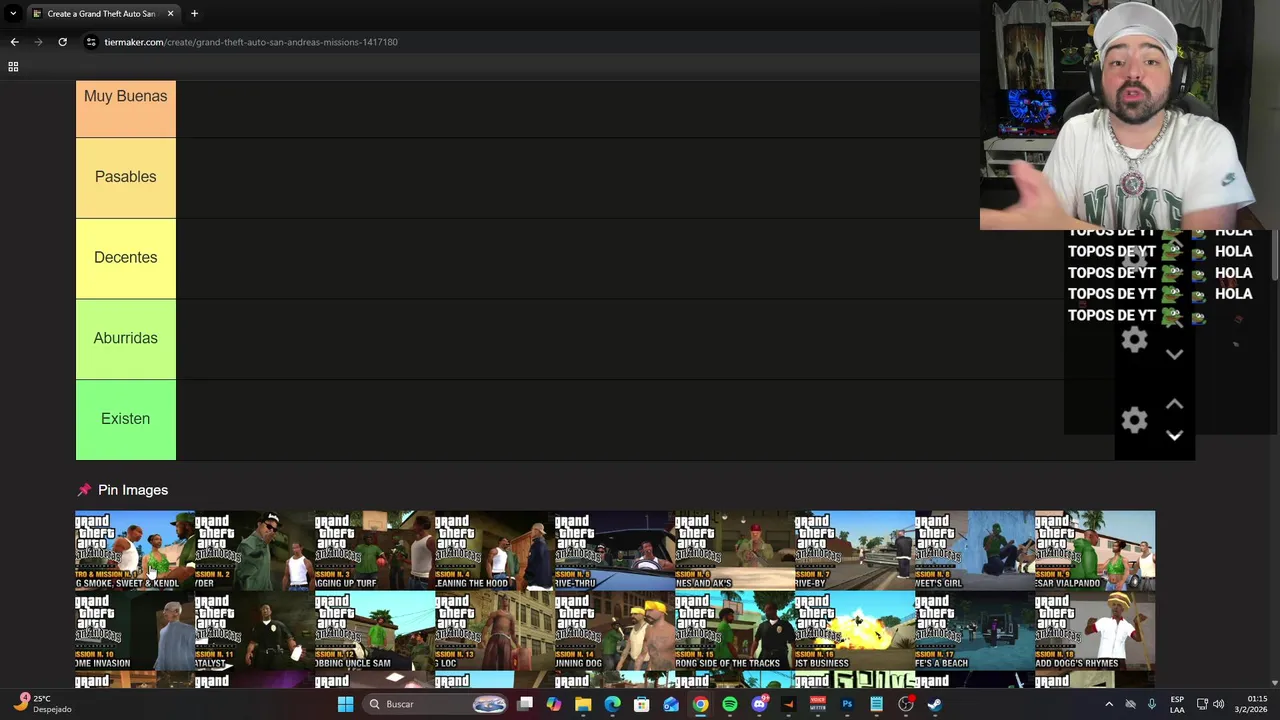Move the Existen tier up

point(1174,405)
